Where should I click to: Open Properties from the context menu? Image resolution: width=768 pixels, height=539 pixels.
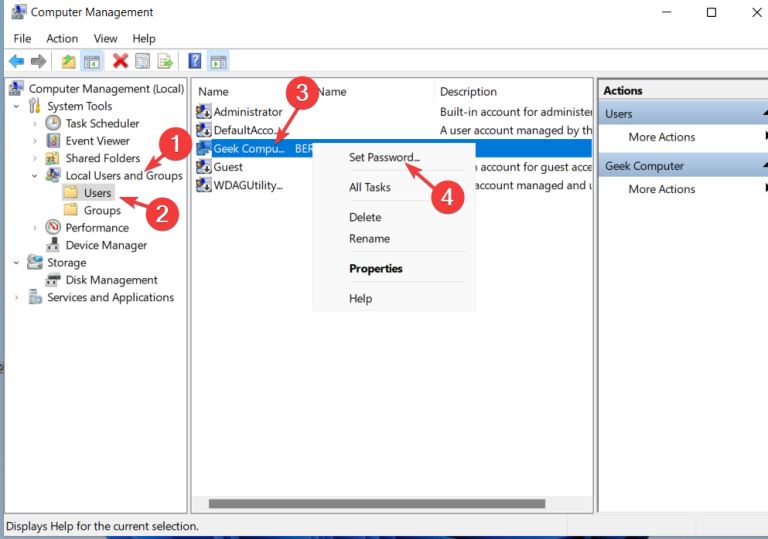tap(376, 269)
